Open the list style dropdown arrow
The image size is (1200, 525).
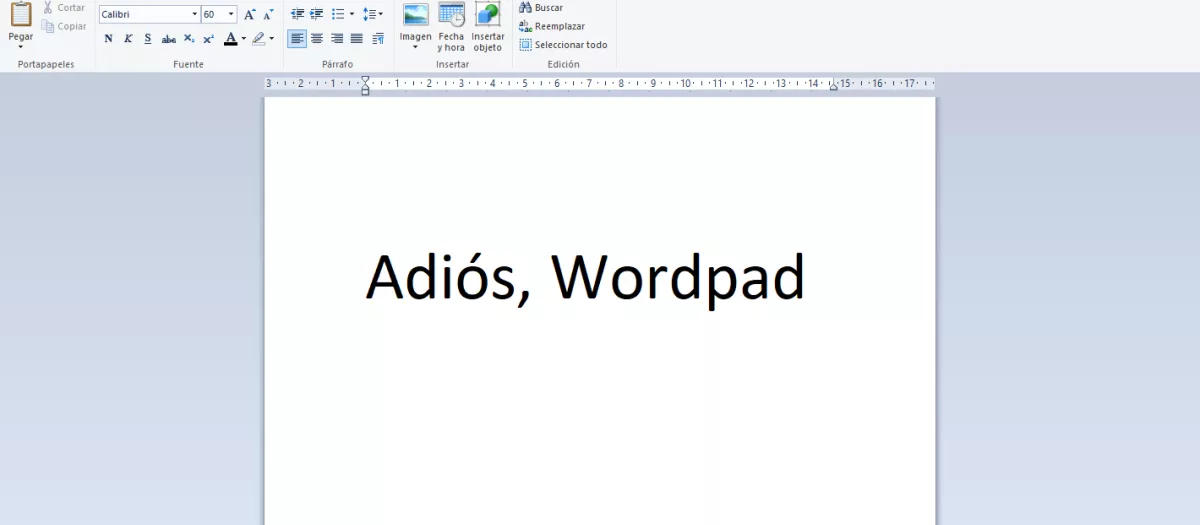(352, 14)
